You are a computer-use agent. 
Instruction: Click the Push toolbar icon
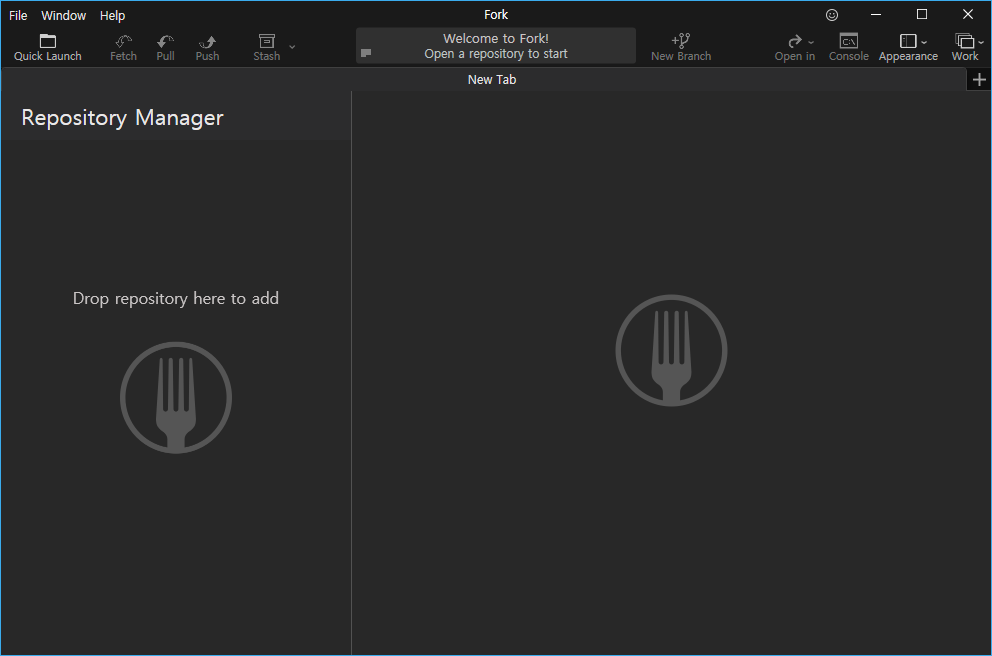click(x=208, y=42)
